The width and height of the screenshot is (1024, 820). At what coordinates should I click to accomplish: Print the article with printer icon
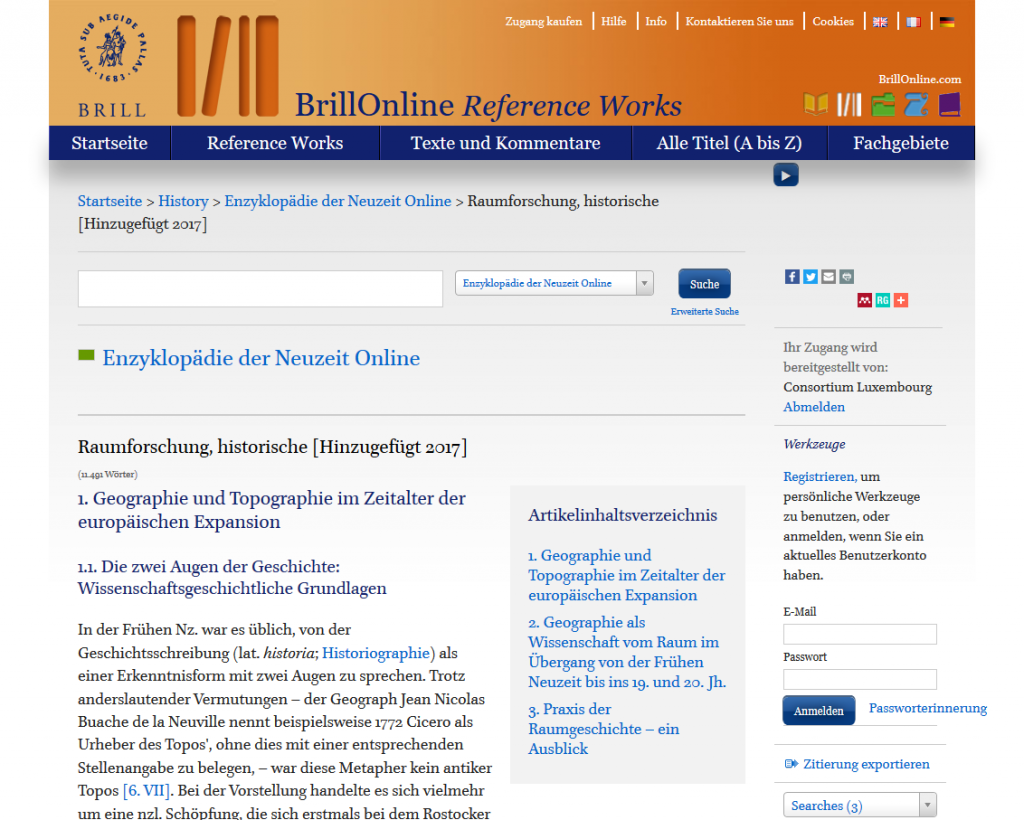(847, 277)
